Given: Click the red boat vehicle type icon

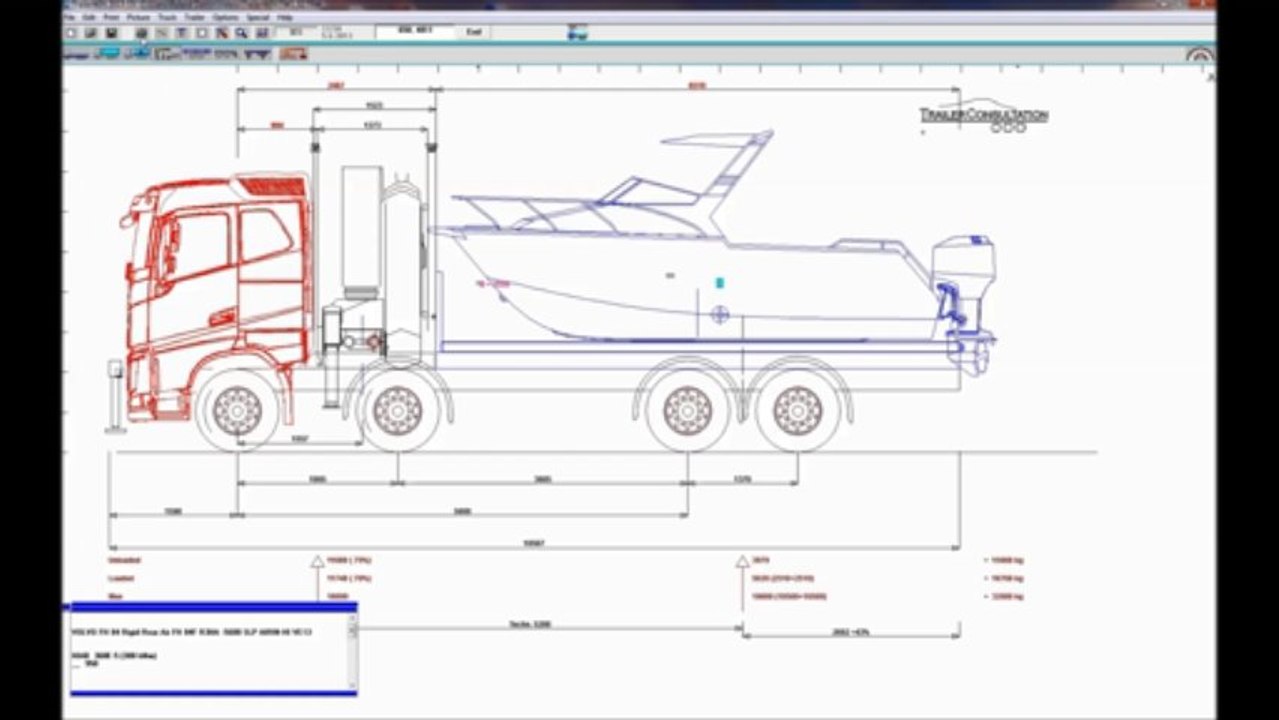Looking at the screenshot, I should point(292,54).
